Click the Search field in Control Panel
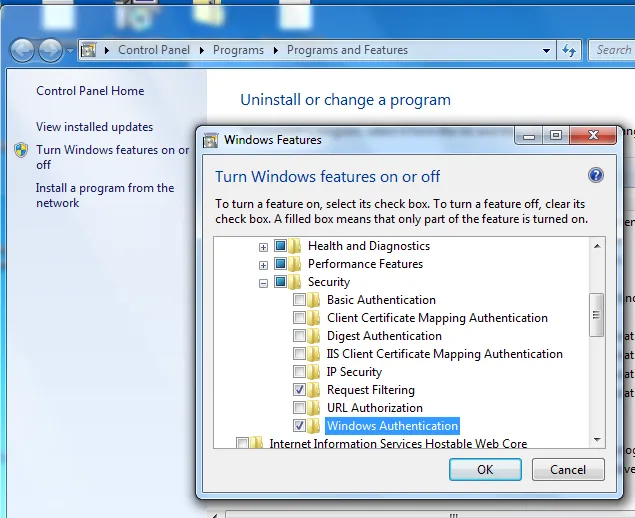 point(612,50)
